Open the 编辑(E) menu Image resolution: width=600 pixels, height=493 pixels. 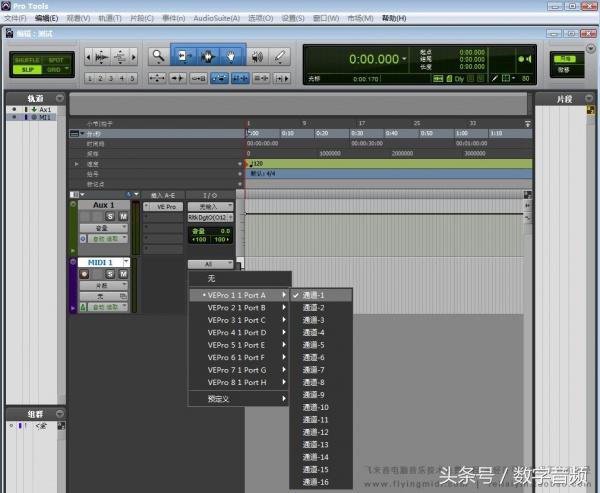click(46, 18)
